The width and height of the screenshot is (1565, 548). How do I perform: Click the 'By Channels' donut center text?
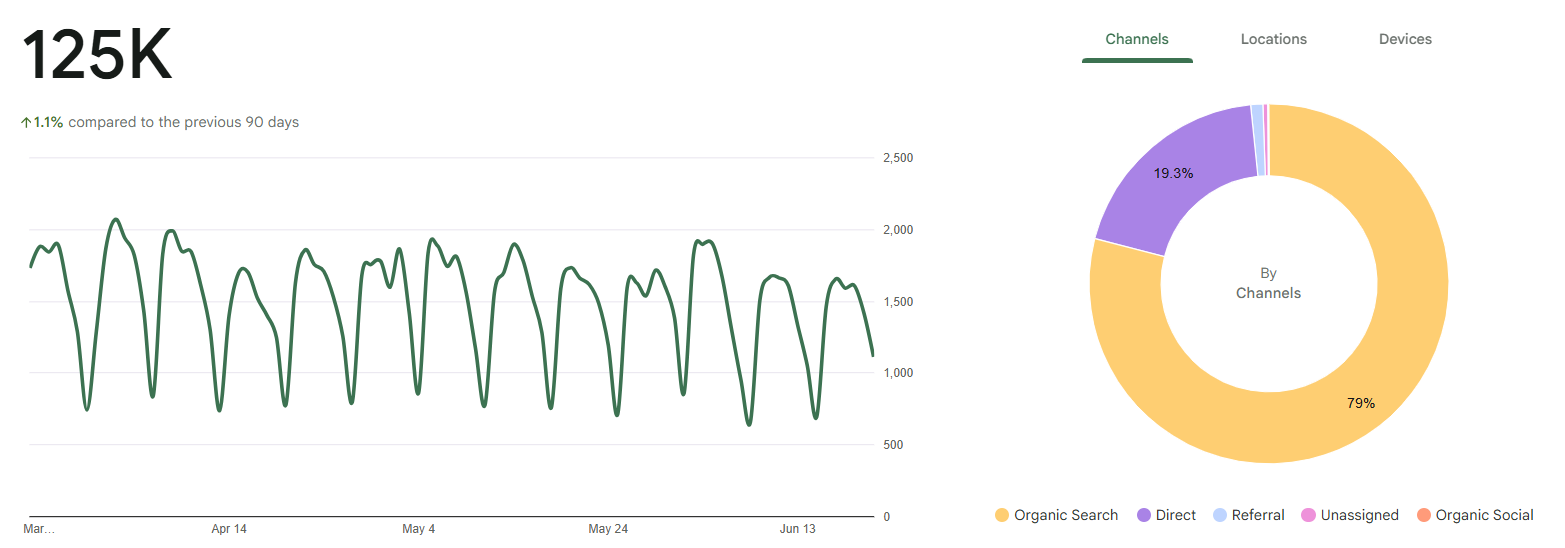point(1268,283)
